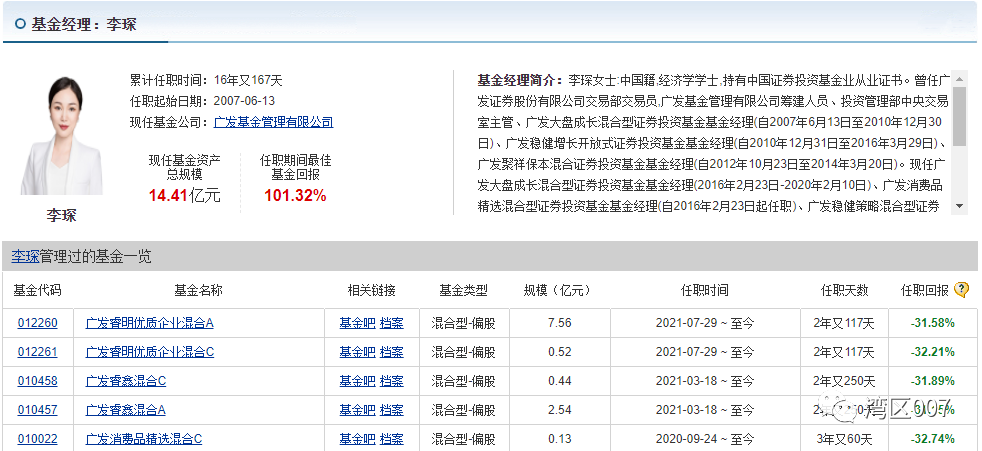Open fund code 012261 link
This screenshot has height=451, width=982.
point(38,352)
